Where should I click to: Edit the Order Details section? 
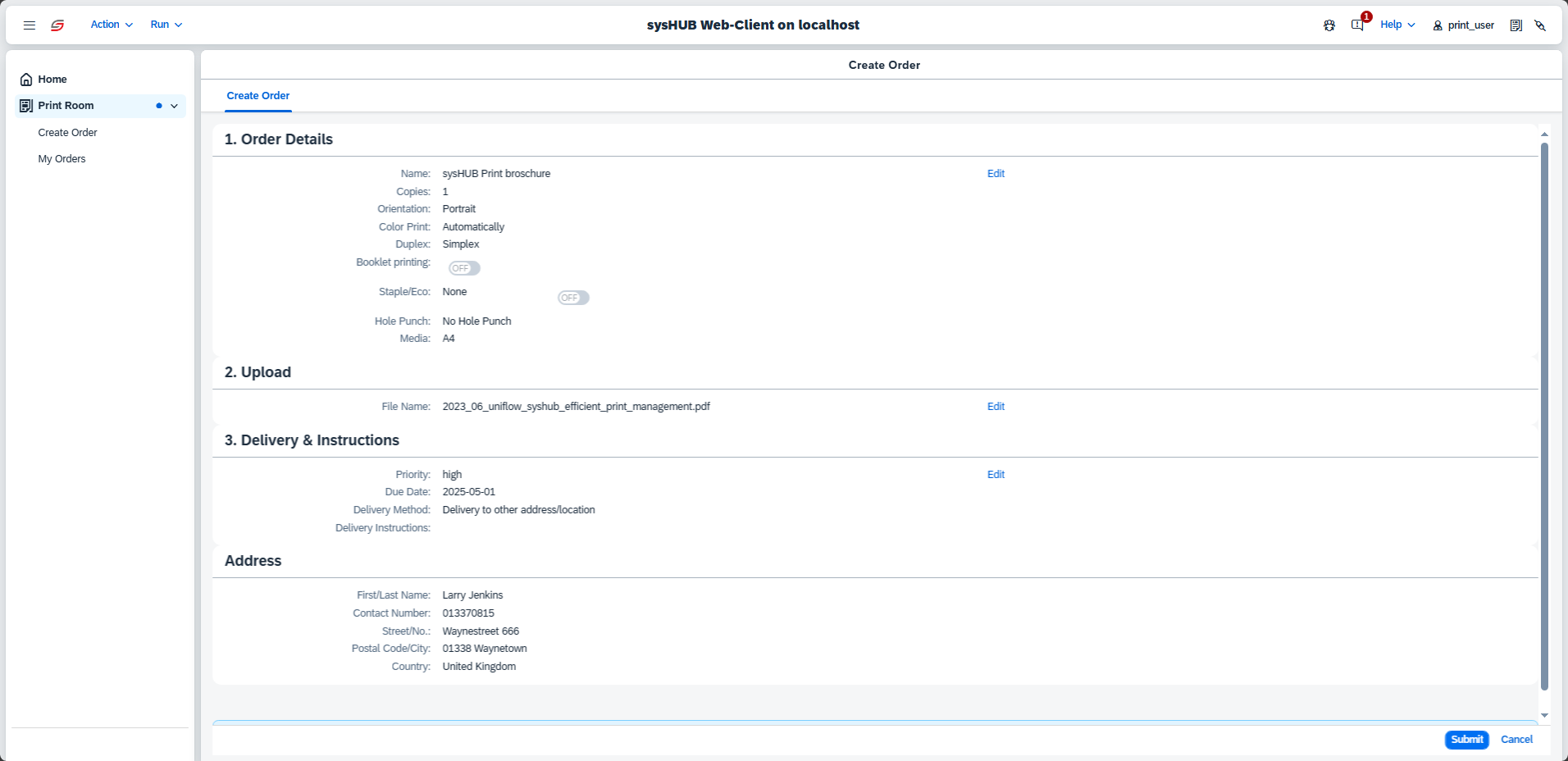coord(996,174)
